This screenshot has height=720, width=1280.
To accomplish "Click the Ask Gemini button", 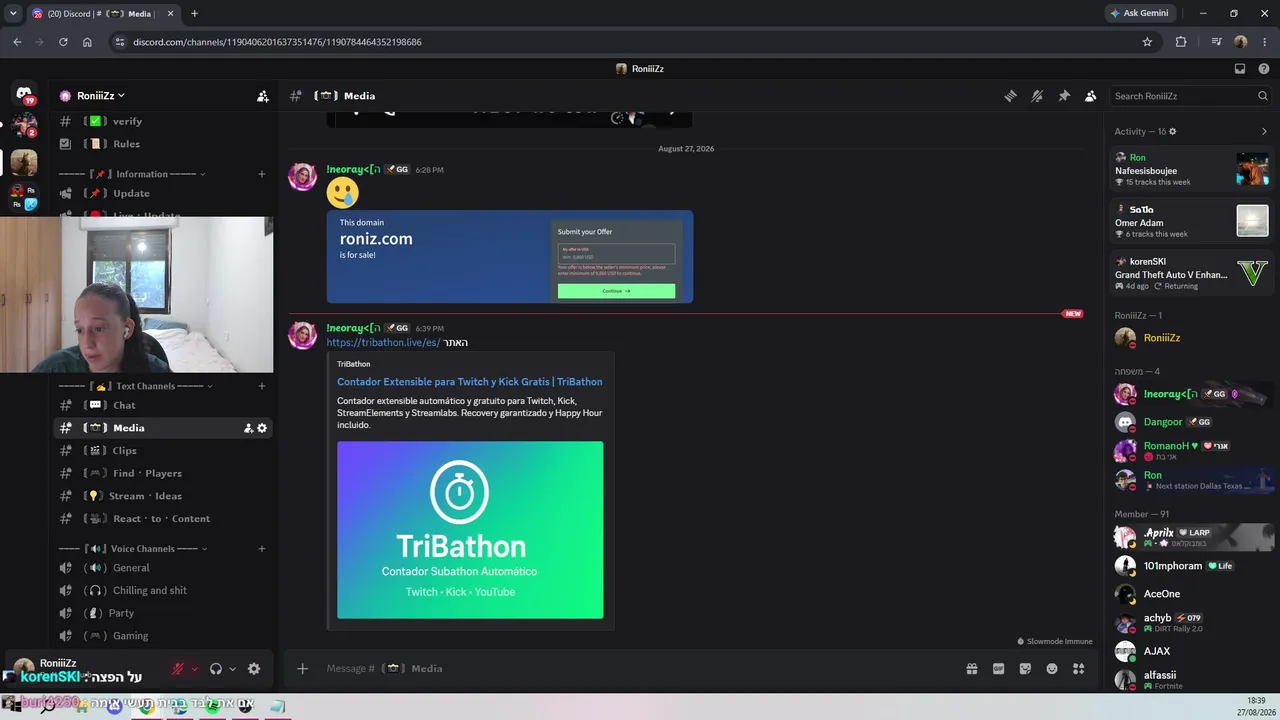I will click(x=1139, y=14).
